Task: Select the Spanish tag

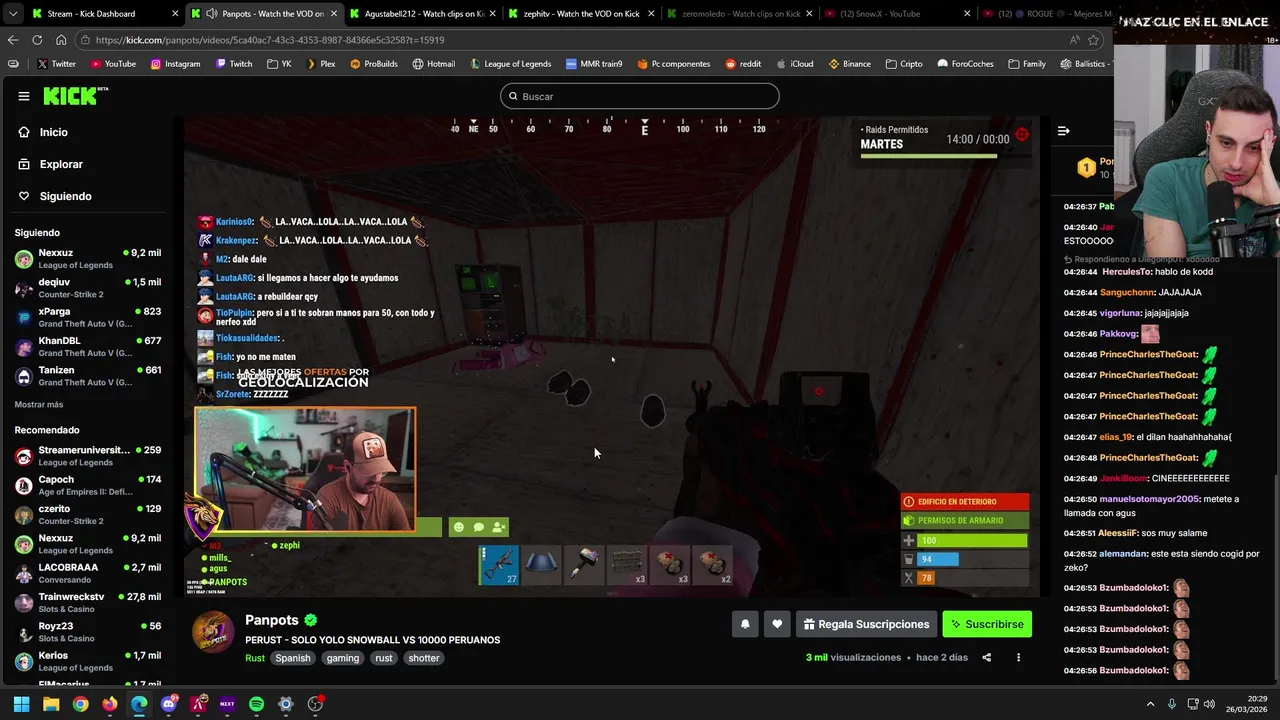Action: pyautogui.click(x=293, y=658)
